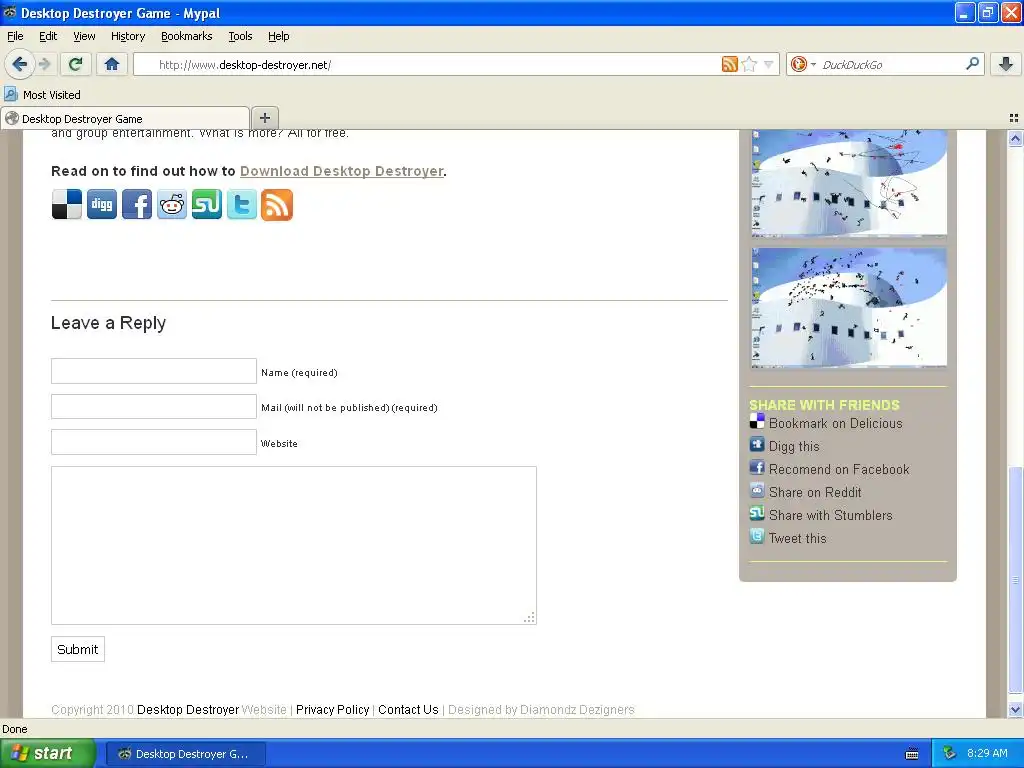Open the Windows Start menu
Viewport: 1024px width, 768px height.
pos(48,754)
